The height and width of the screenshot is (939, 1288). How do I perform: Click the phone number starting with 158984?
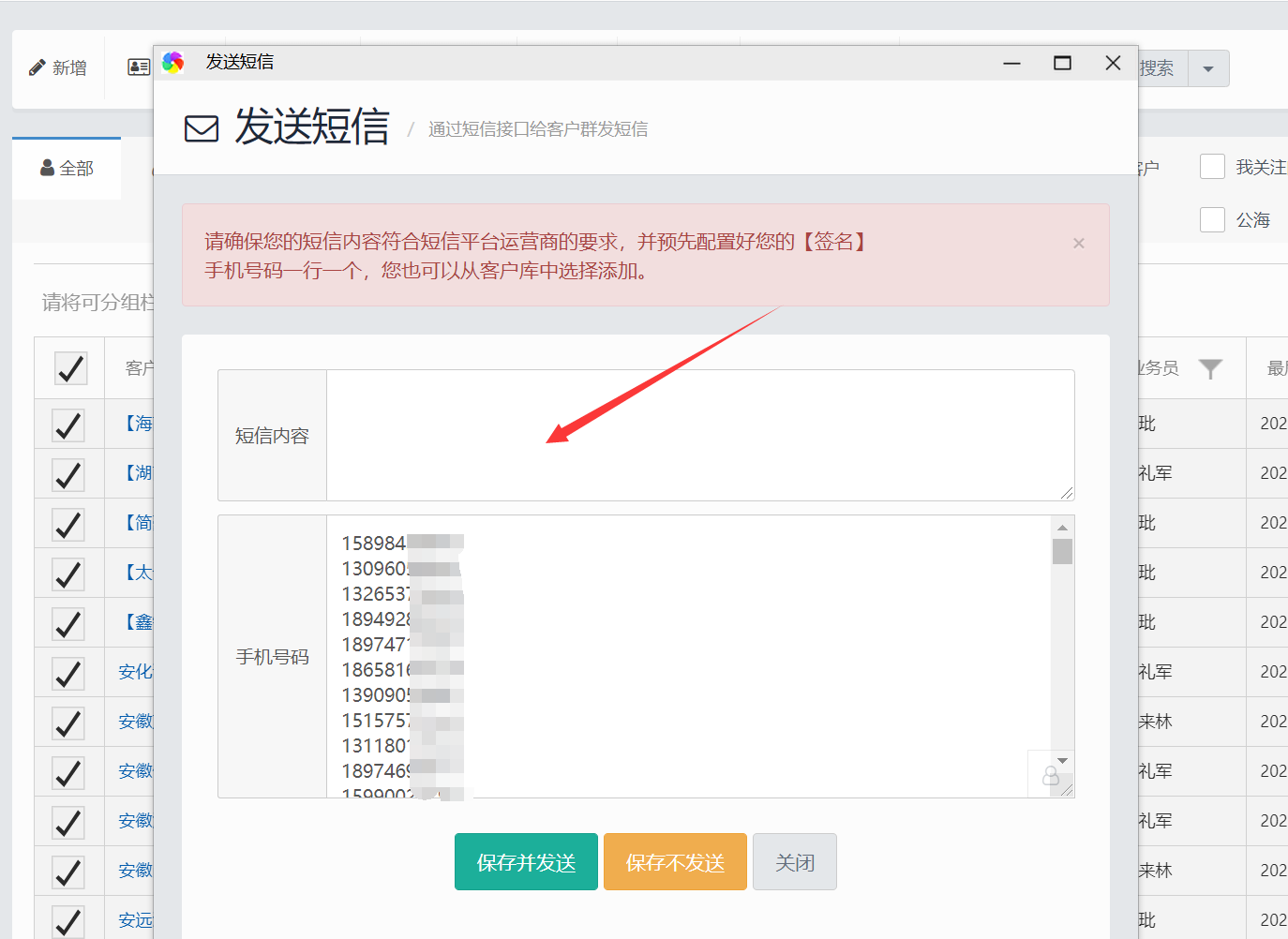[402, 543]
